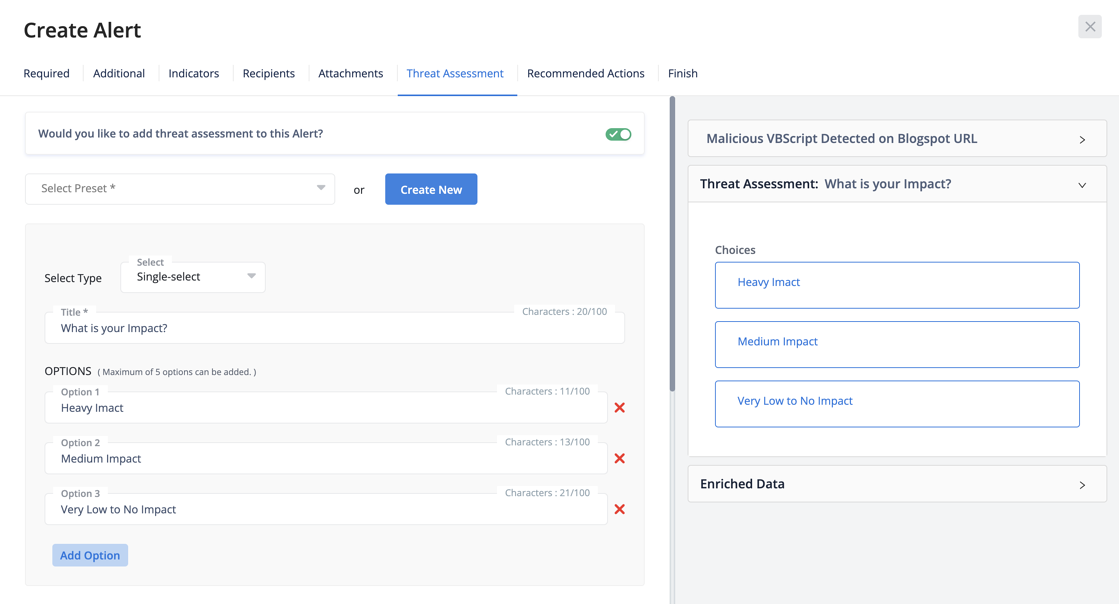Choose Heavy Imact in preview choices
The image size is (1119, 604).
(x=896, y=285)
